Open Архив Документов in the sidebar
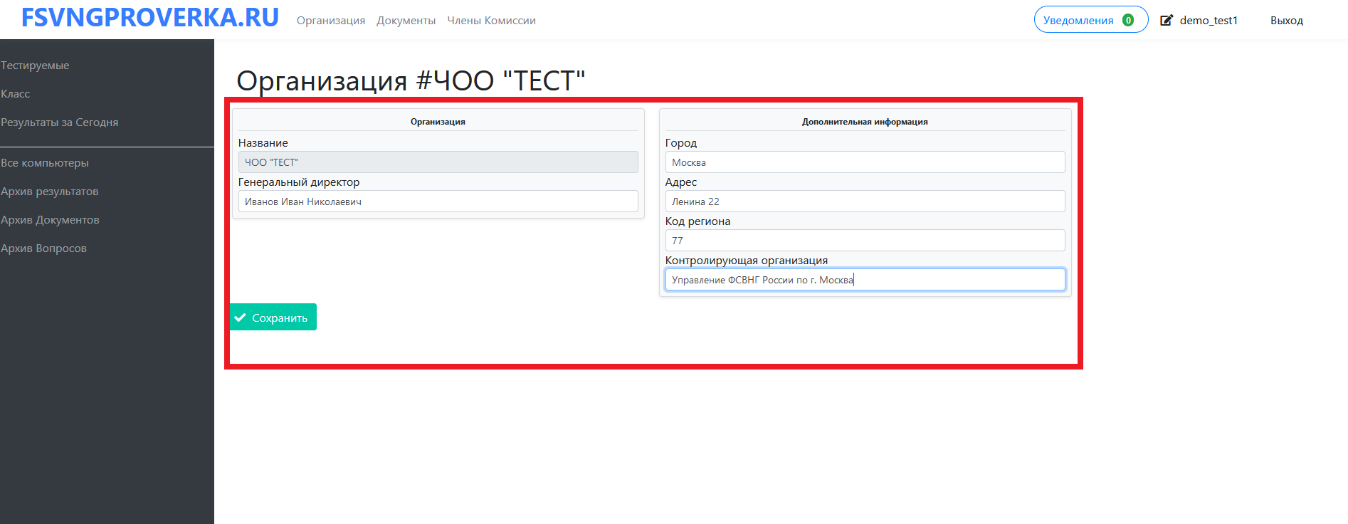 coord(50,220)
